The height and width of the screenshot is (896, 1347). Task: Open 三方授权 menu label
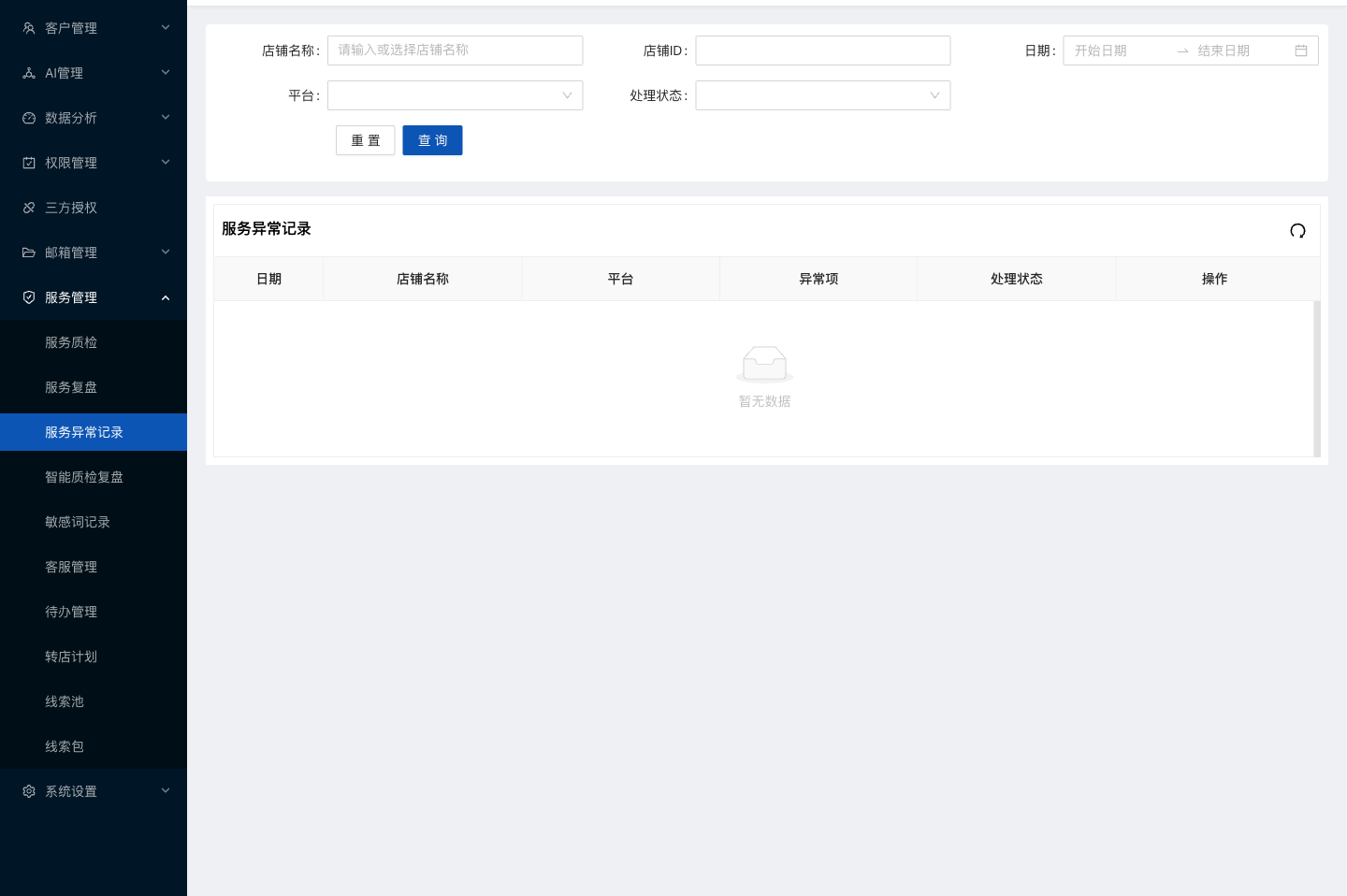(71, 208)
